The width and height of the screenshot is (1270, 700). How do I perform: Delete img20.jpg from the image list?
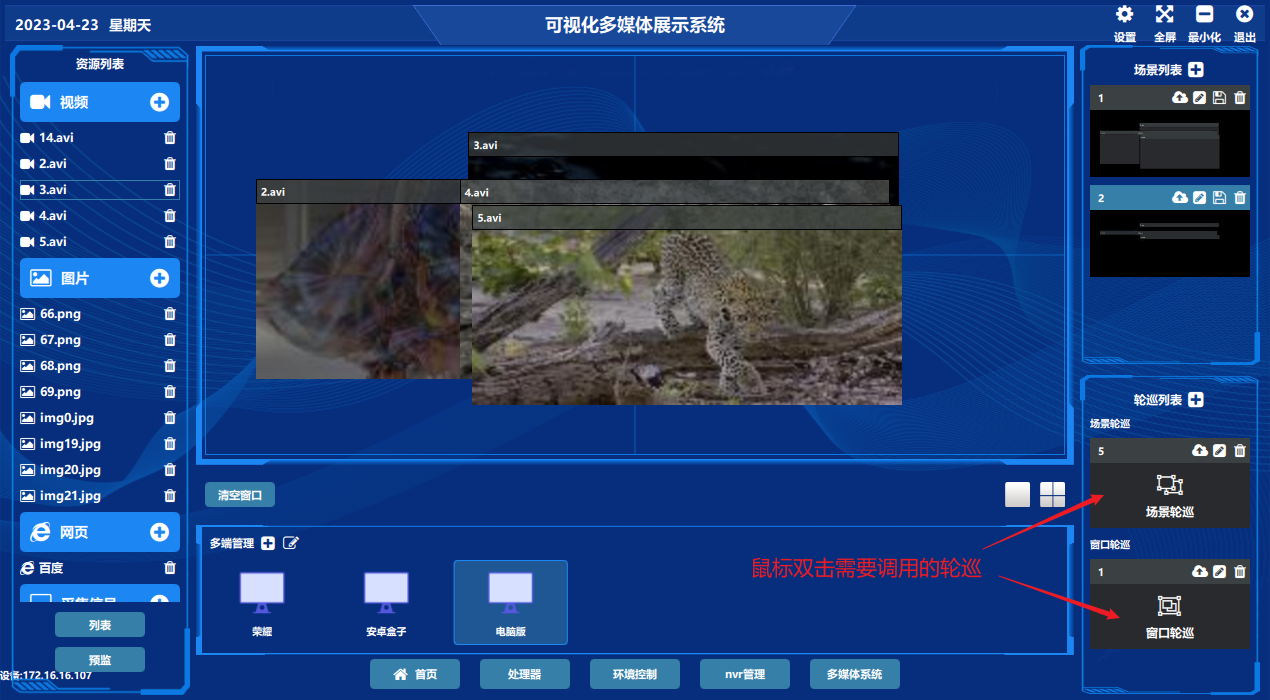coord(170,470)
